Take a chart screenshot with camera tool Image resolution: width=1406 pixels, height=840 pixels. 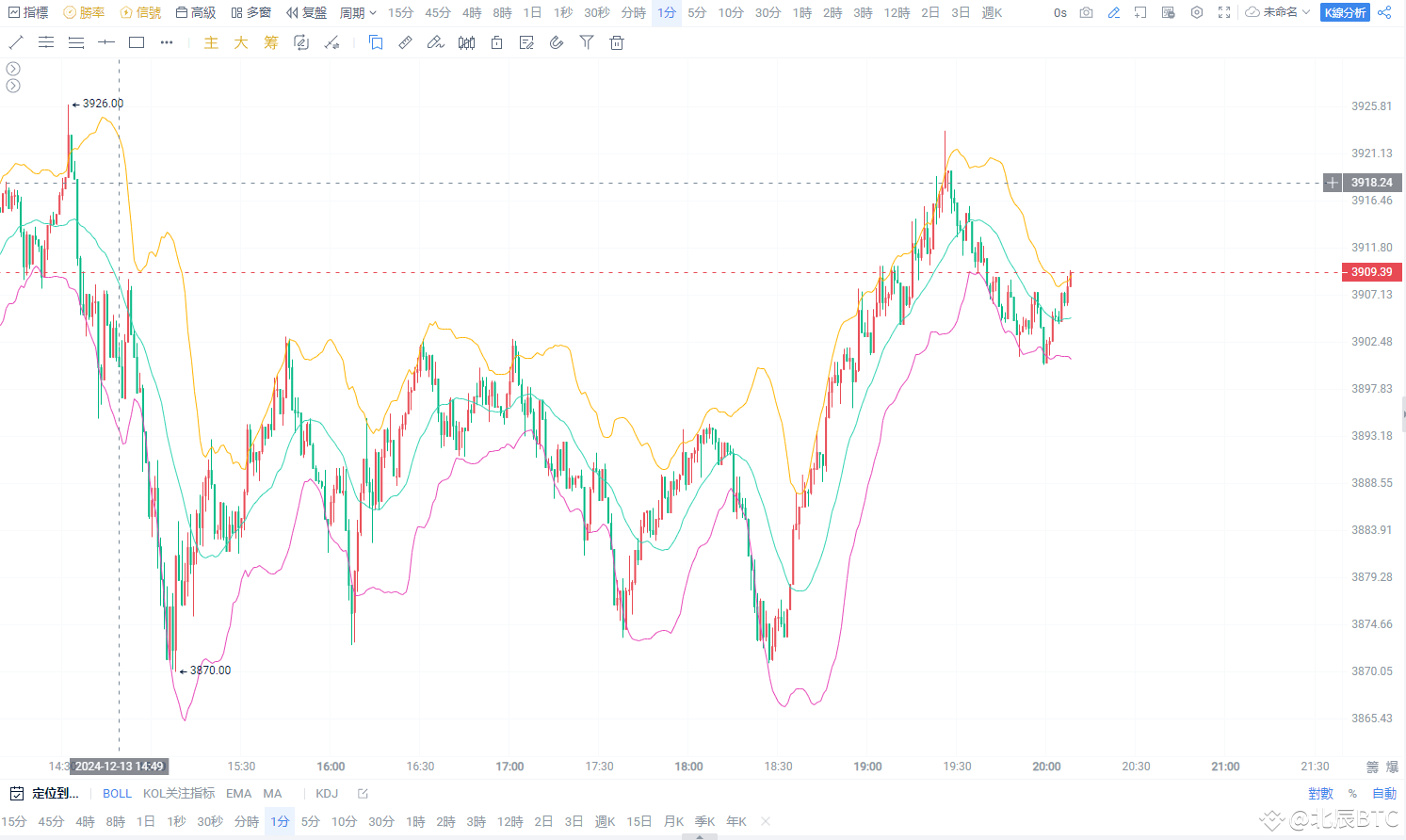pos(1086,12)
